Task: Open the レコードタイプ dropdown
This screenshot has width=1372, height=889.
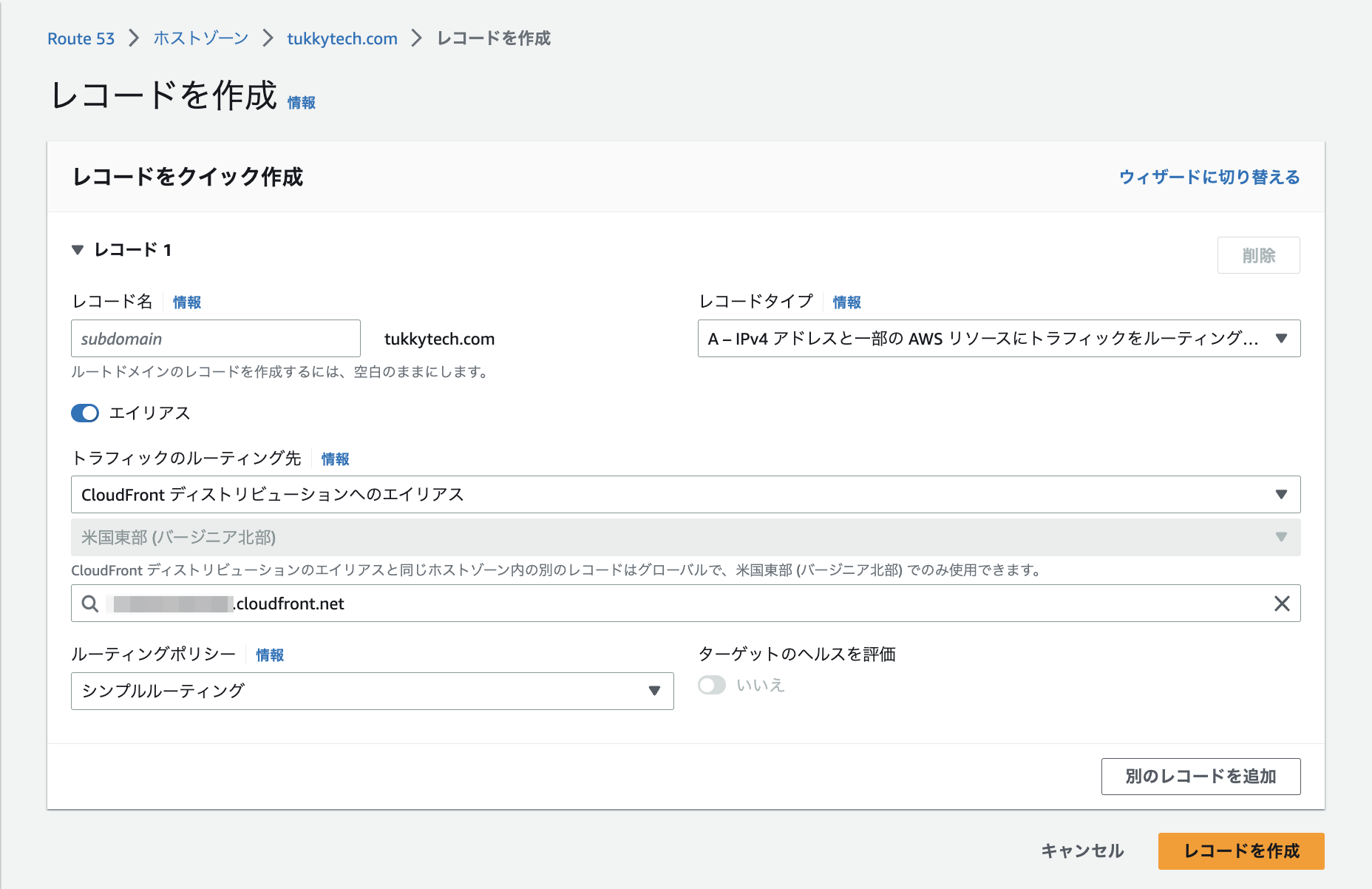Action: [x=998, y=339]
